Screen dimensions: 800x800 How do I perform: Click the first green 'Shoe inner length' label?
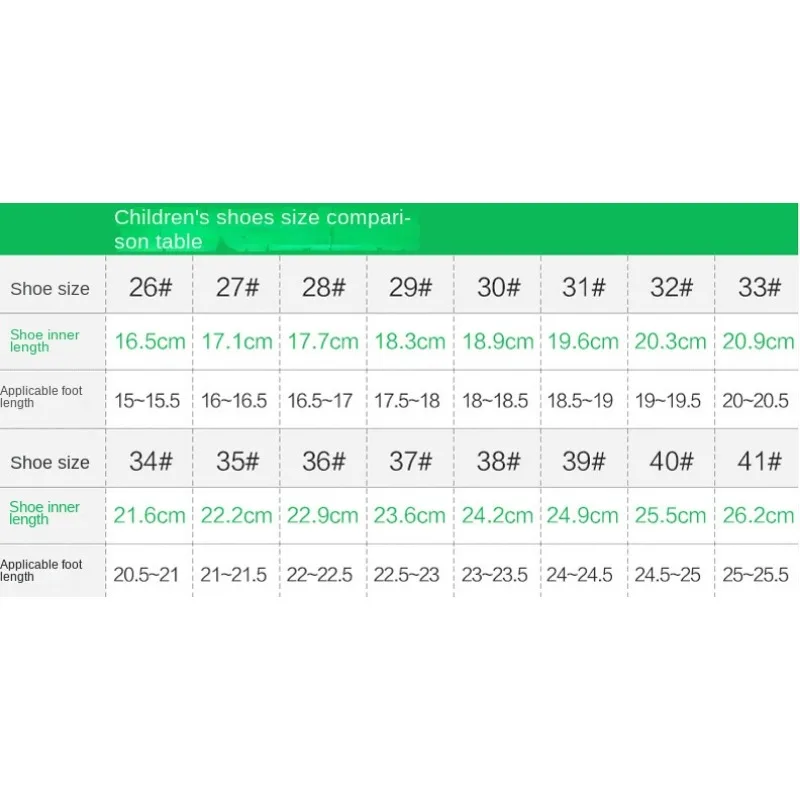(x=45, y=340)
